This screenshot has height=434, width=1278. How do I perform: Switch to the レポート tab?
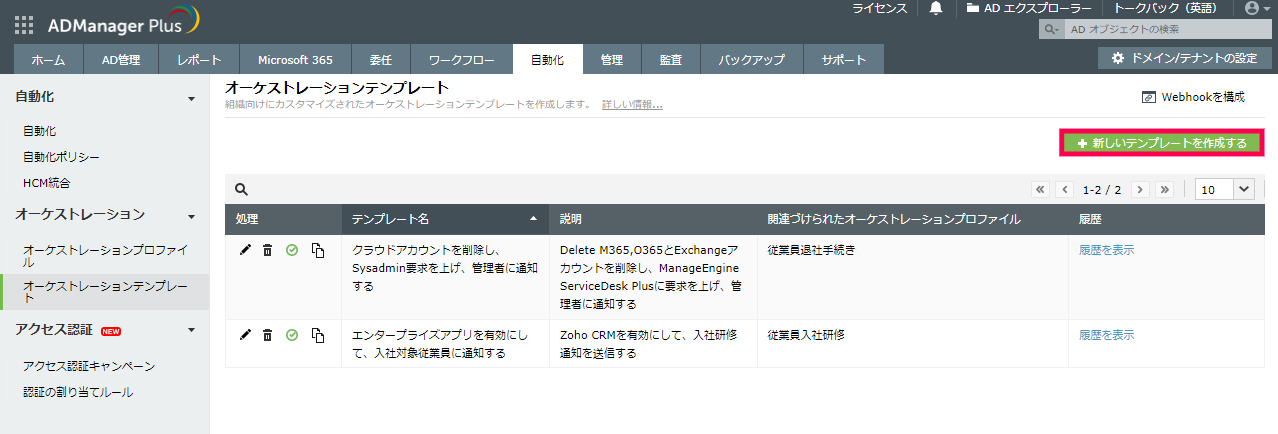199,60
